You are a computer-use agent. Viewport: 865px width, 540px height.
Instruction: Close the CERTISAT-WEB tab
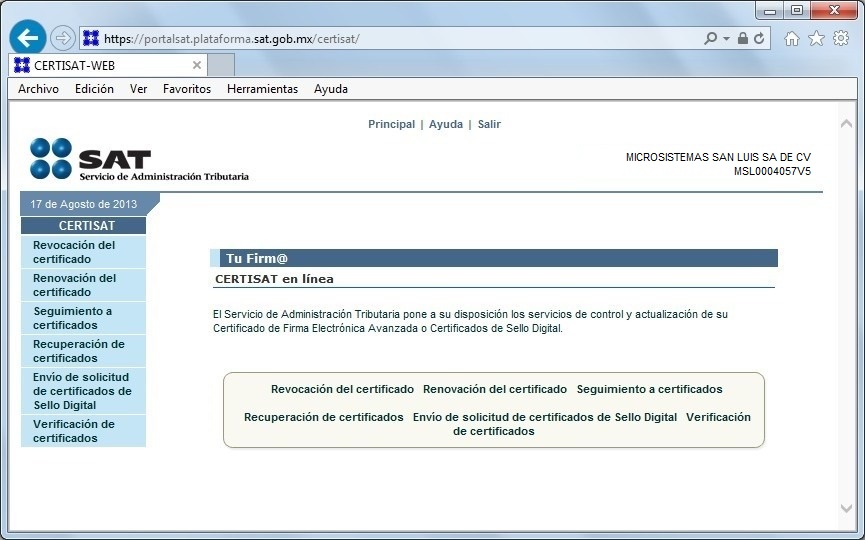pos(196,65)
